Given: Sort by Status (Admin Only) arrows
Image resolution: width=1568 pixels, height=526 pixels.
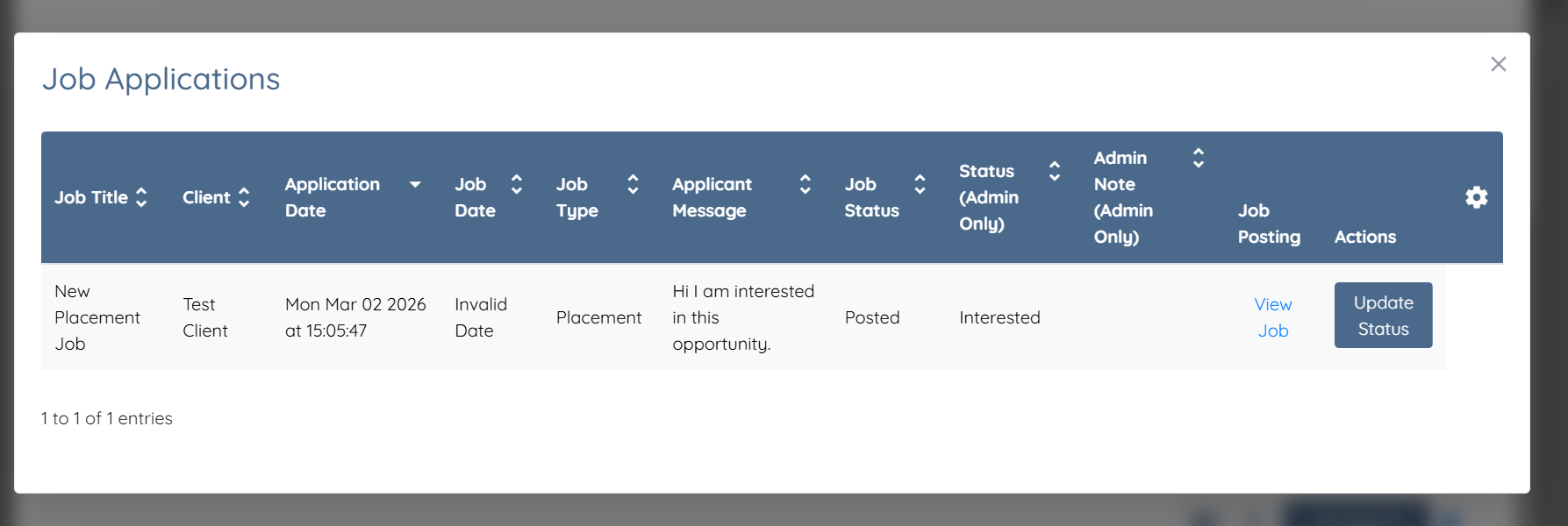Looking at the screenshot, I should [x=1055, y=171].
